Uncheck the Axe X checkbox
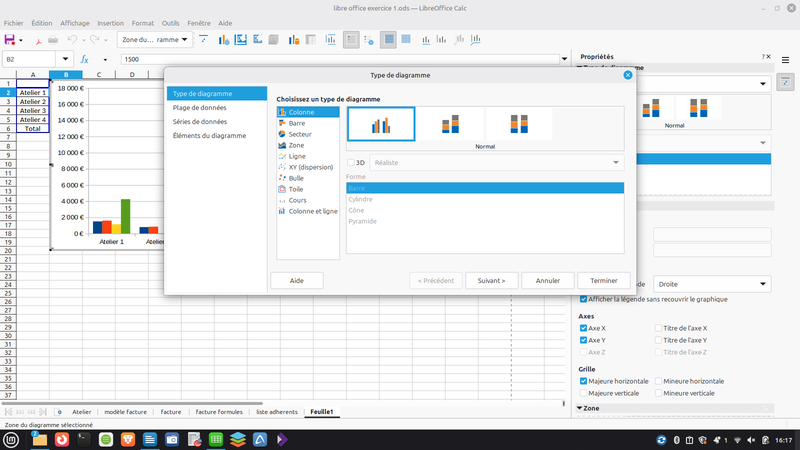The width and height of the screenshot is (800, 450). coord(583,328)
